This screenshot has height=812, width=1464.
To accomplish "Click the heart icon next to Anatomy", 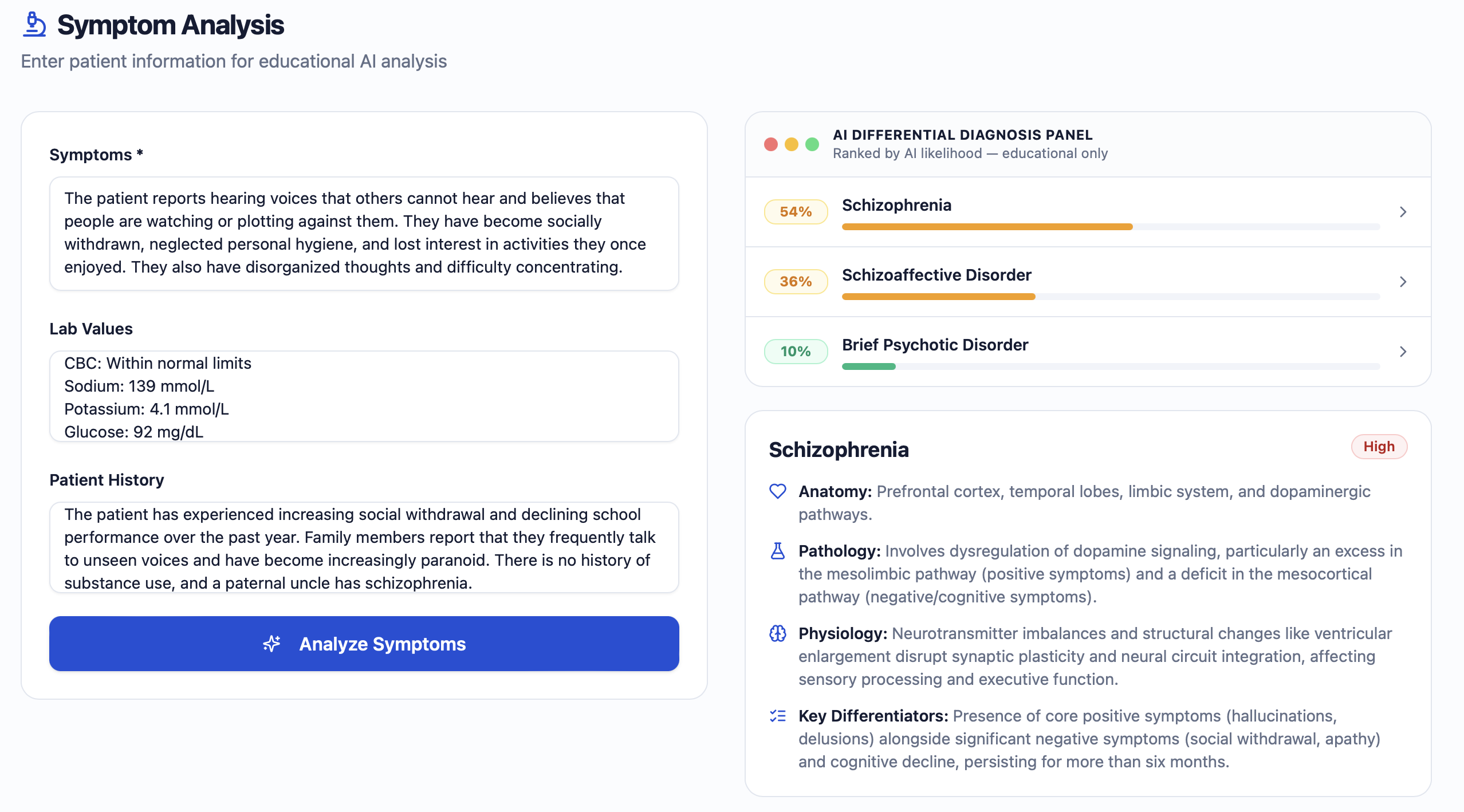I will (778, 491).
